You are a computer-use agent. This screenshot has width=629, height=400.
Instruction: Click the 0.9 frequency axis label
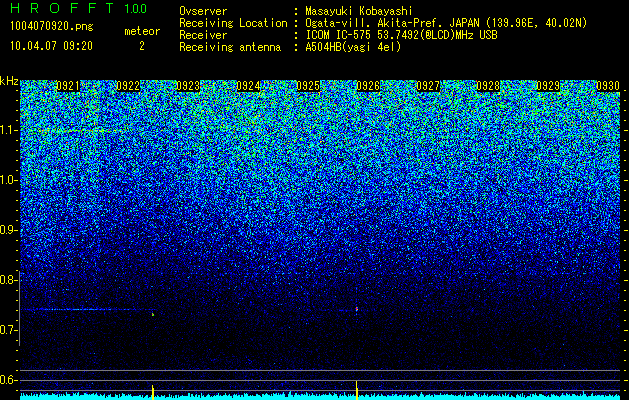[x=8, y=230]
